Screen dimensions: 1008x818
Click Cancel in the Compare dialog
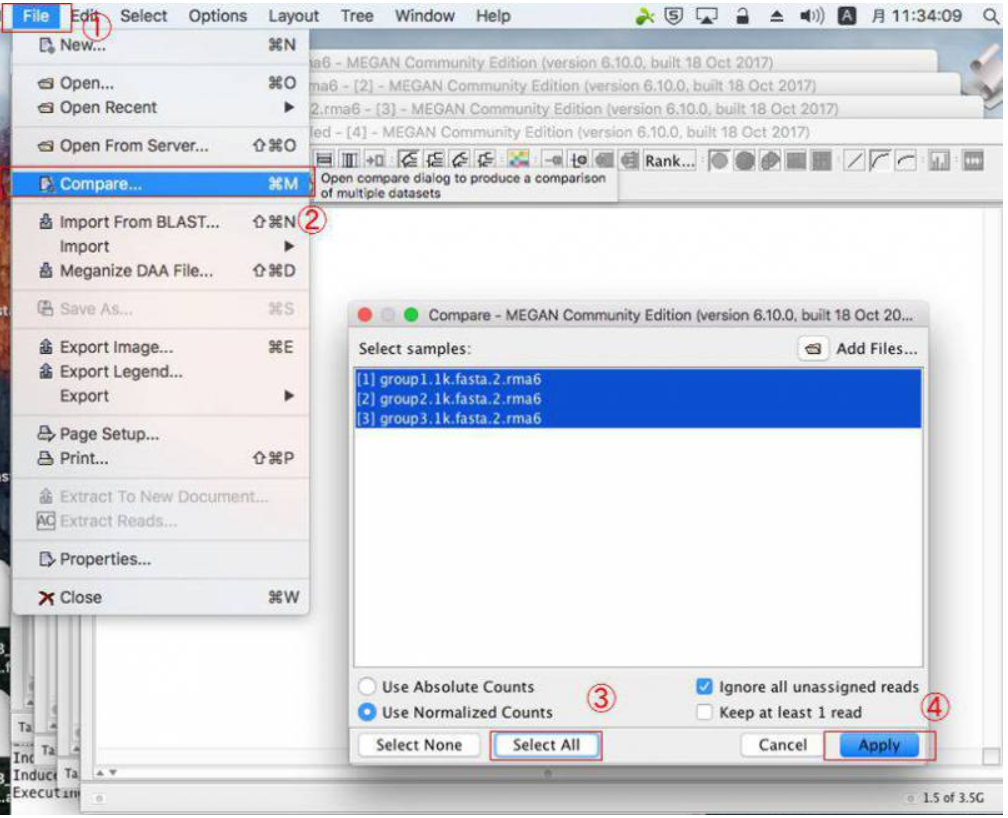coord(782,745)
